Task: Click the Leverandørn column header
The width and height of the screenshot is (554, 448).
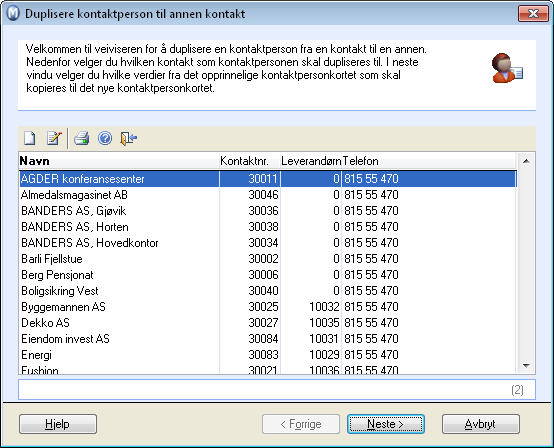Action: [x=311, y=161]
